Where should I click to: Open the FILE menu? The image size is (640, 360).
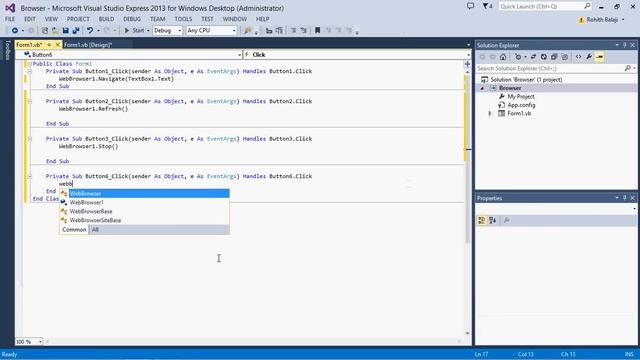[10, 19]
